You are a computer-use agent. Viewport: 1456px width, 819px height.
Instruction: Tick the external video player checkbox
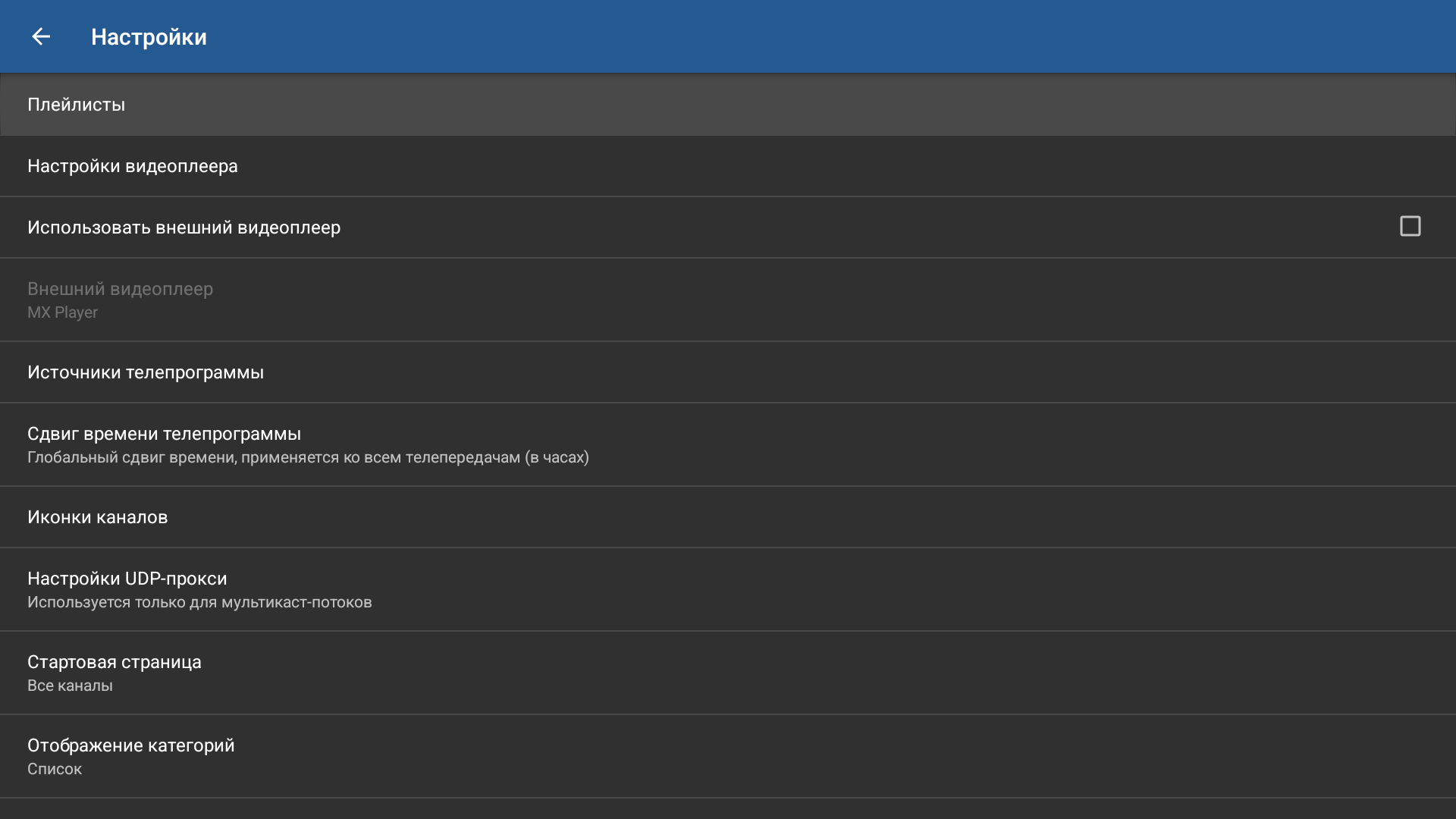[1410, 227]
